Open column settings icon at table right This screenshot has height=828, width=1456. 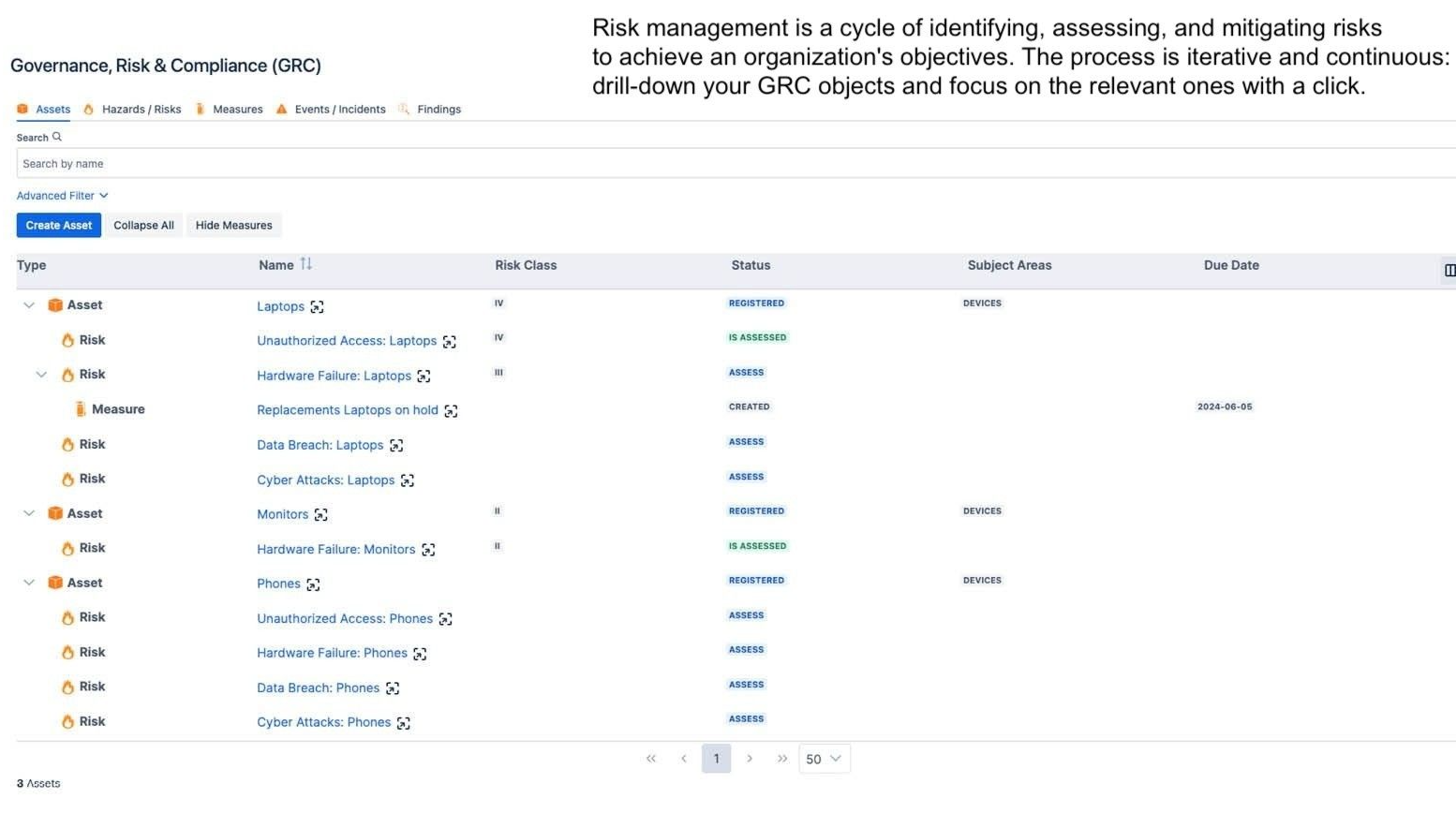coord(1449,271)
